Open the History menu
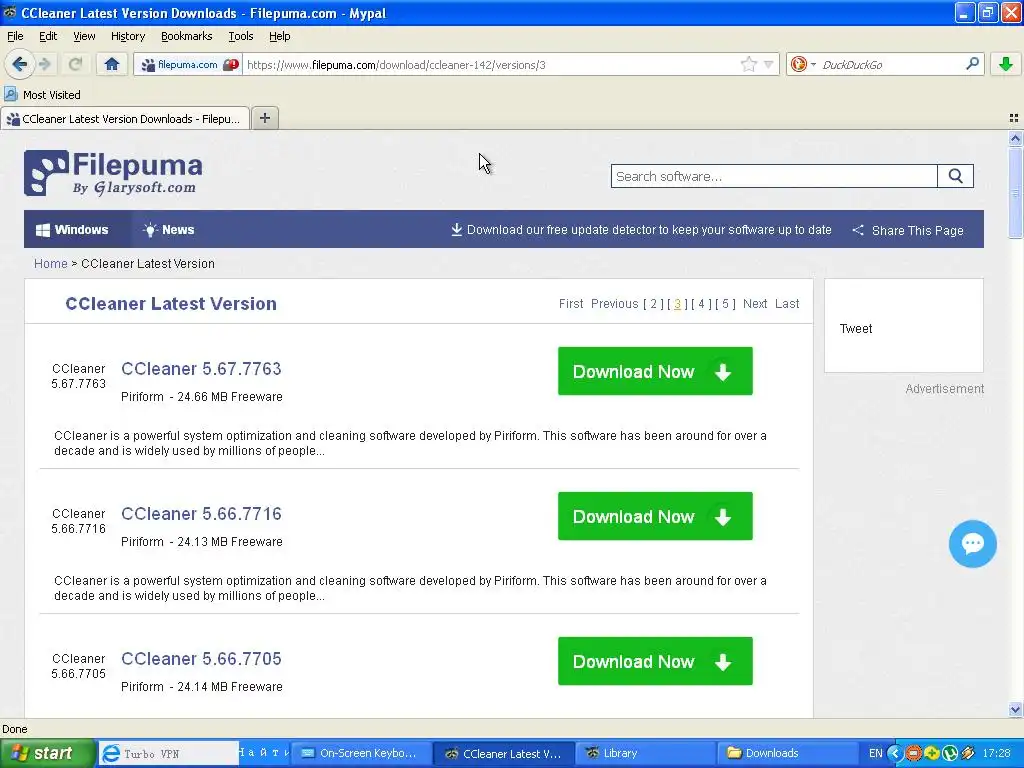Viewport: 1024px width, 768px height. [127, 36]
